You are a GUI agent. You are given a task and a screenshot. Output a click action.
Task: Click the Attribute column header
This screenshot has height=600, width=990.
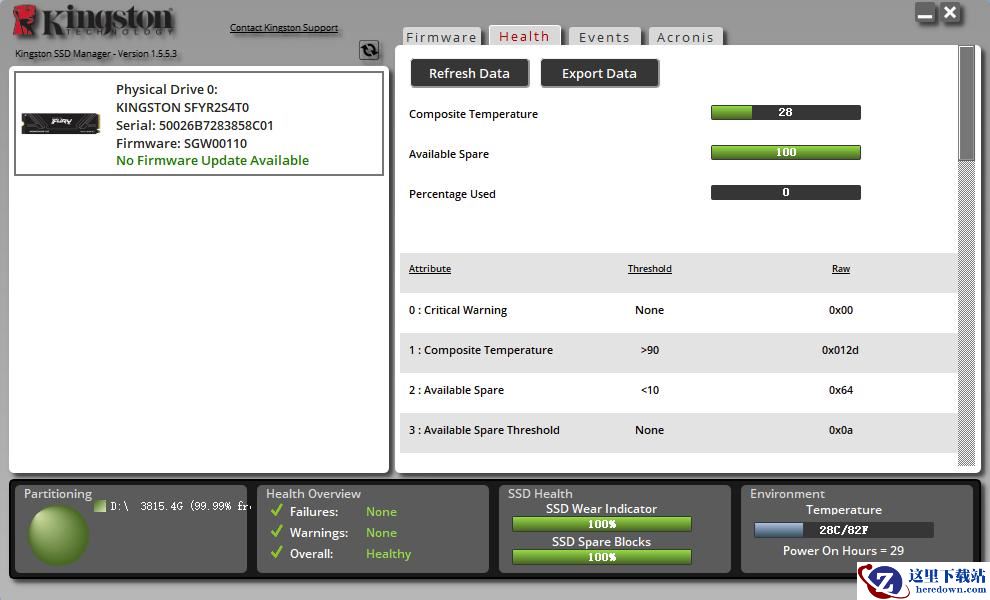430,268
